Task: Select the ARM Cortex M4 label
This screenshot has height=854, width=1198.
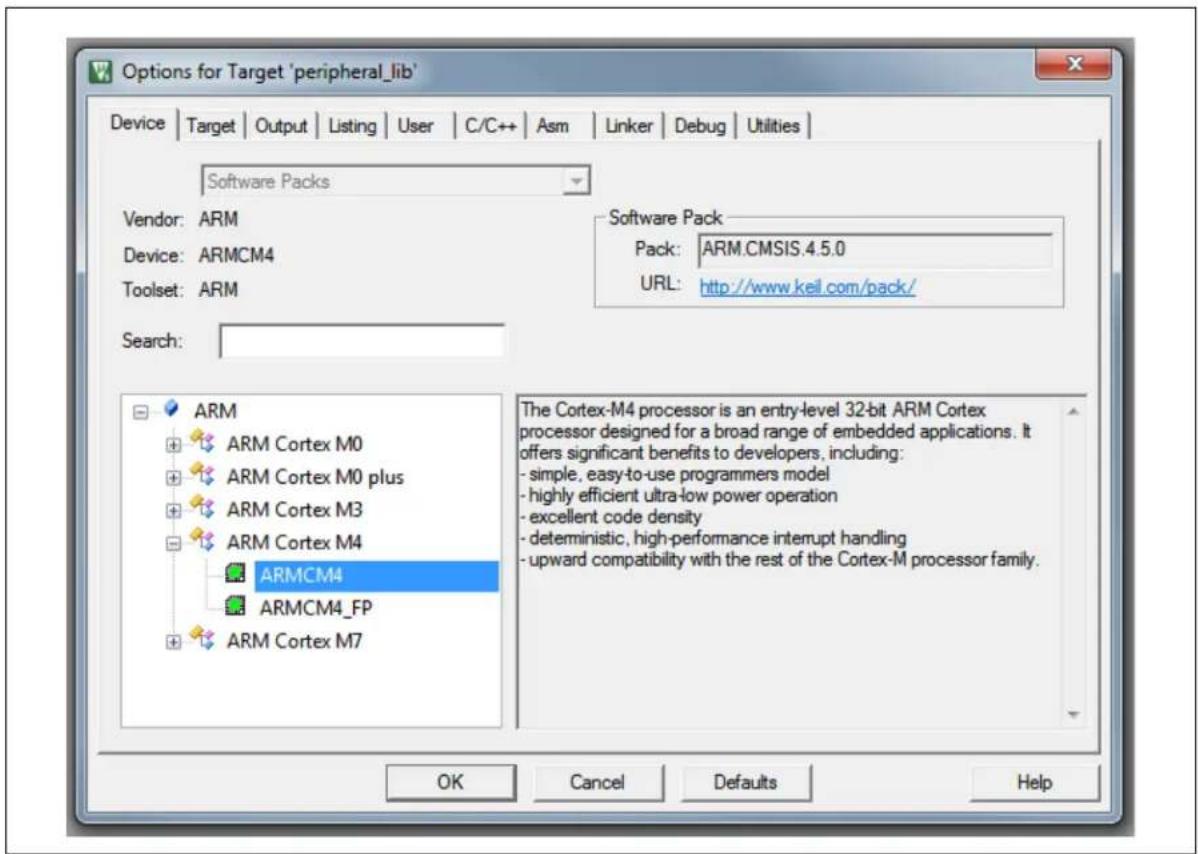Action: coord(294,542)
